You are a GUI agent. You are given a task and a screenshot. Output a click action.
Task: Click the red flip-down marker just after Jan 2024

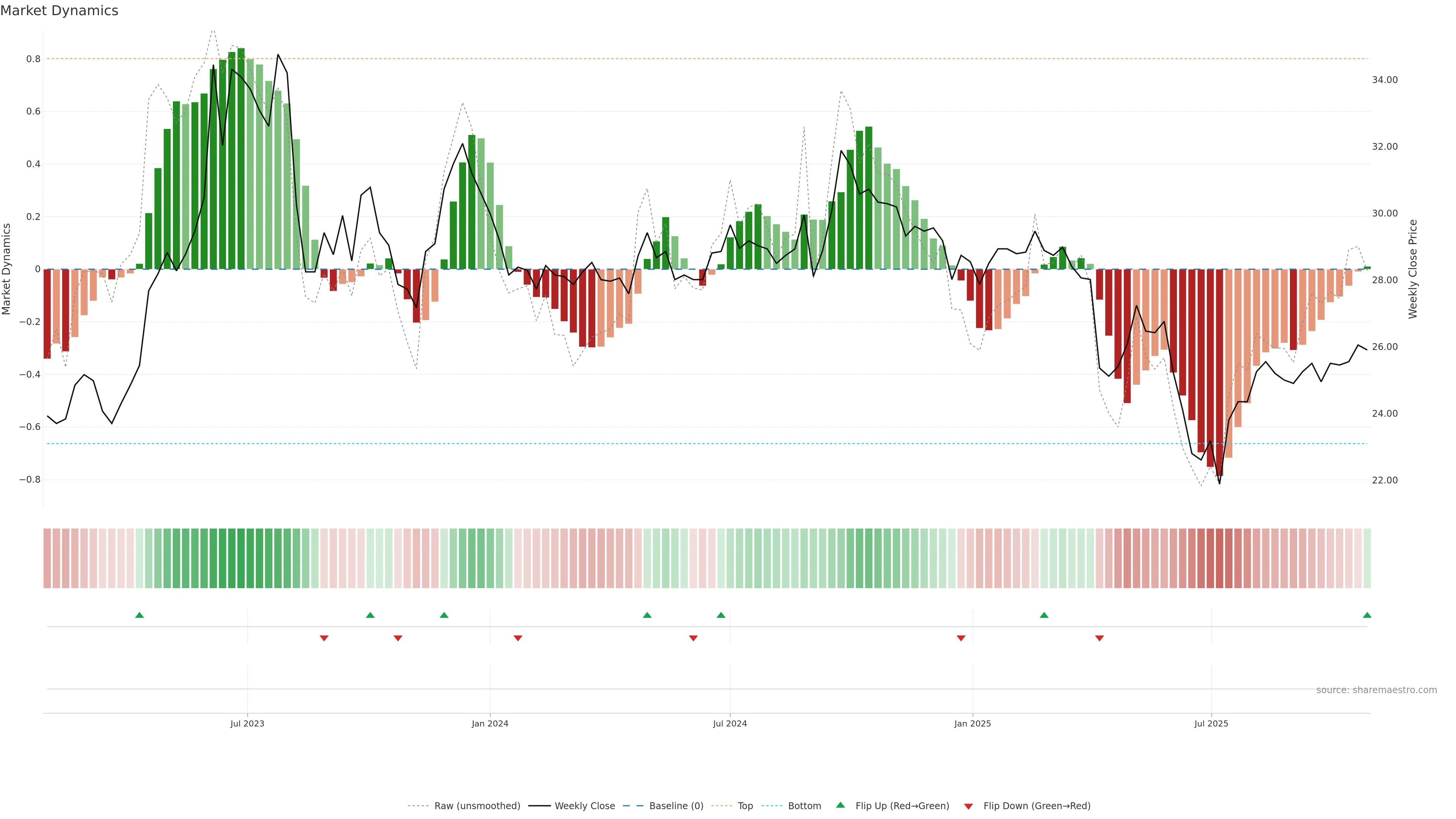[518, 638]
